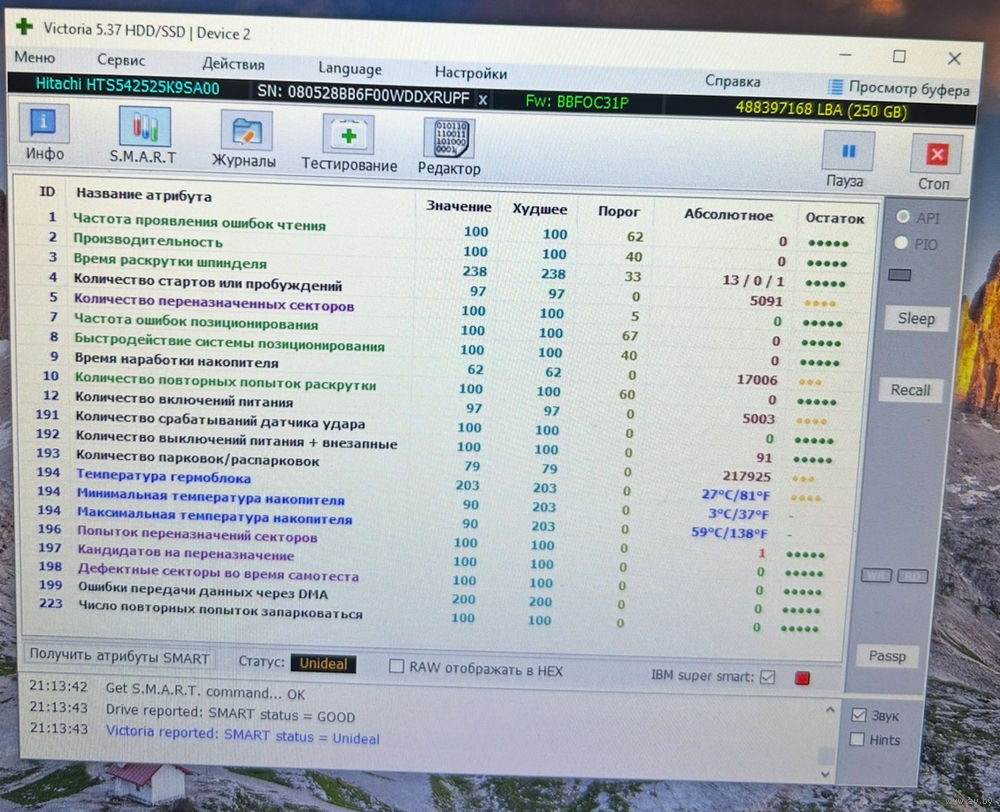This screenshot has width=1000, height=812.
Task: Click log line Drive reported SMART status
Action: pos(230,713)
